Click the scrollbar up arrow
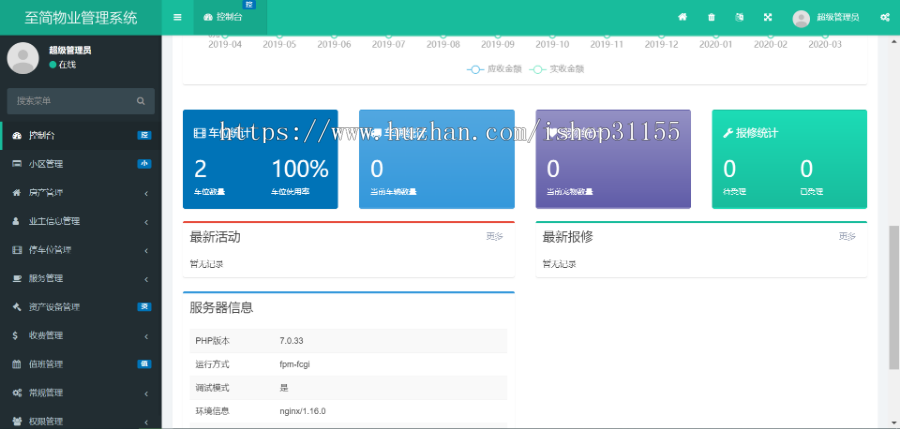The width and height of the screenshot is (900, 429). pos(894,41)
